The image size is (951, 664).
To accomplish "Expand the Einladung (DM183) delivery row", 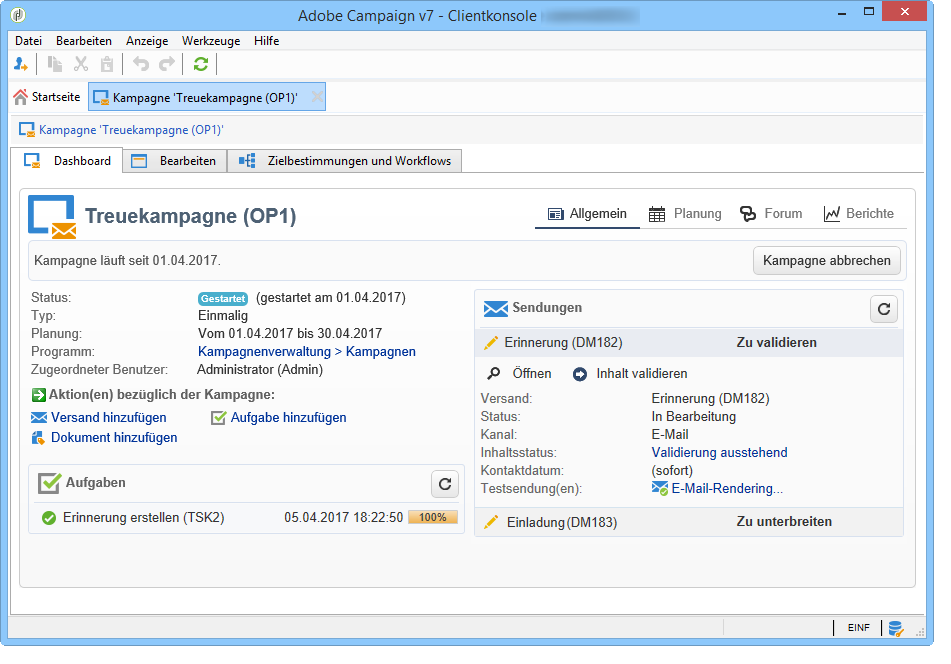I will 689,521.
